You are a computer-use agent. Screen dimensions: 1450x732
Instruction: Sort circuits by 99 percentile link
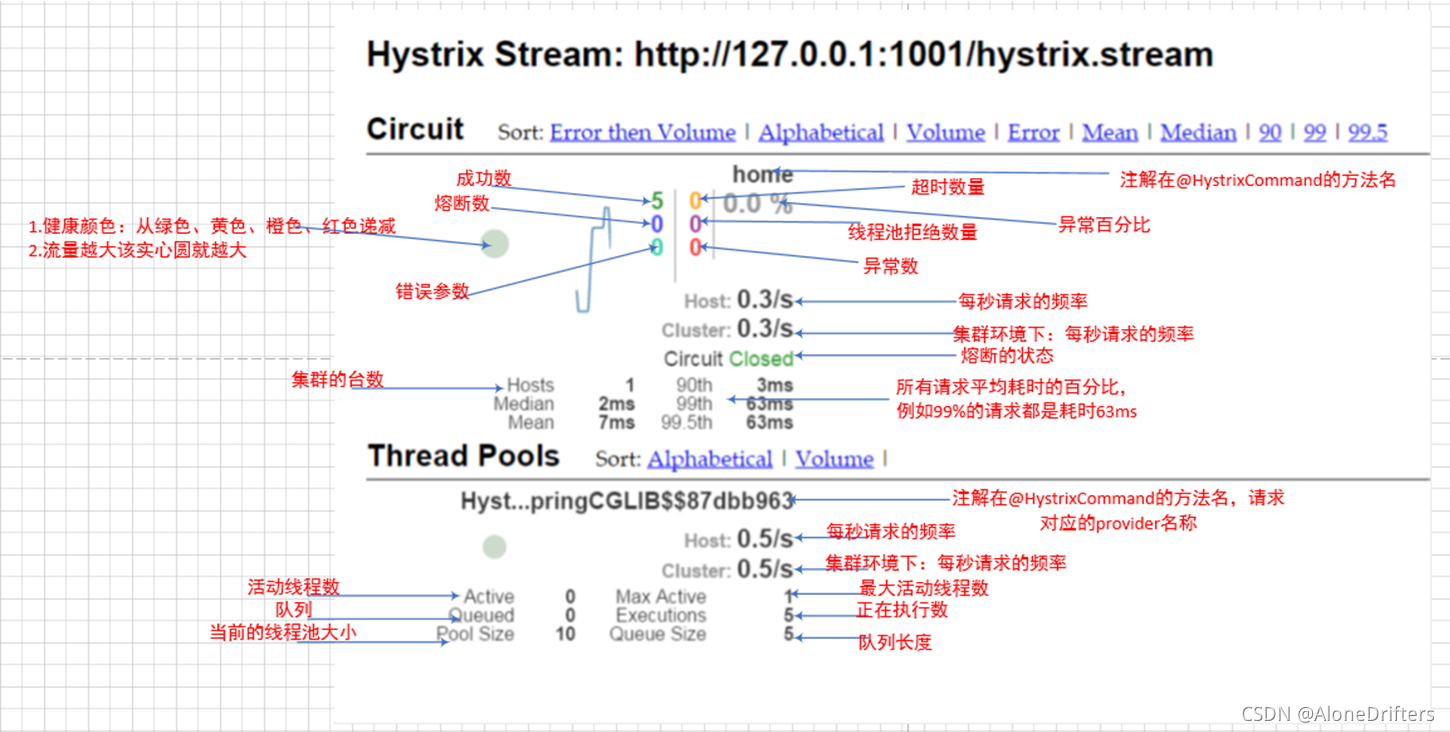[x=1315, y=132]
